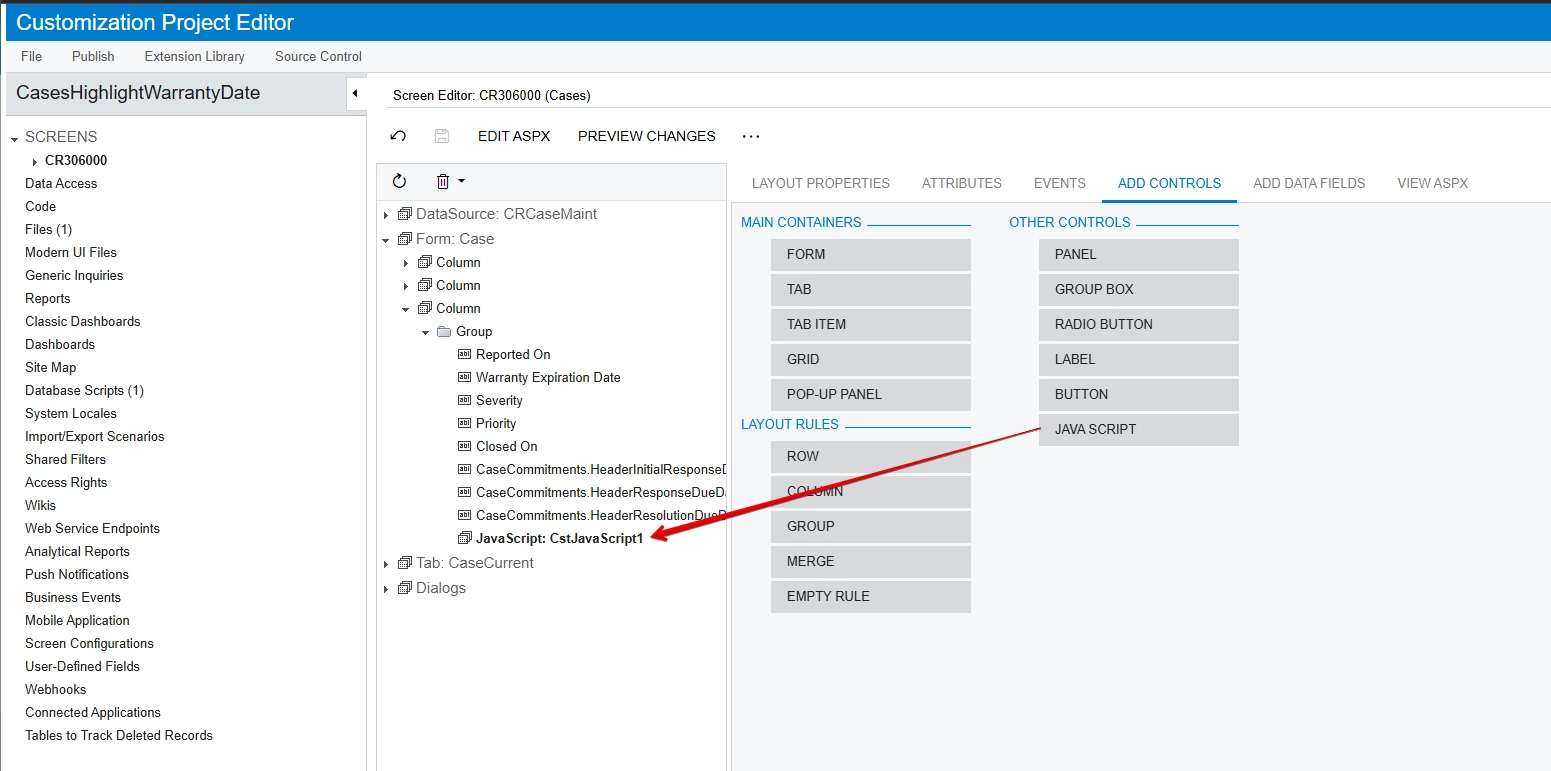Screen dimensions: 1551x771
Task: Switch to the View ASPX tab
Action: [1433, 183]
